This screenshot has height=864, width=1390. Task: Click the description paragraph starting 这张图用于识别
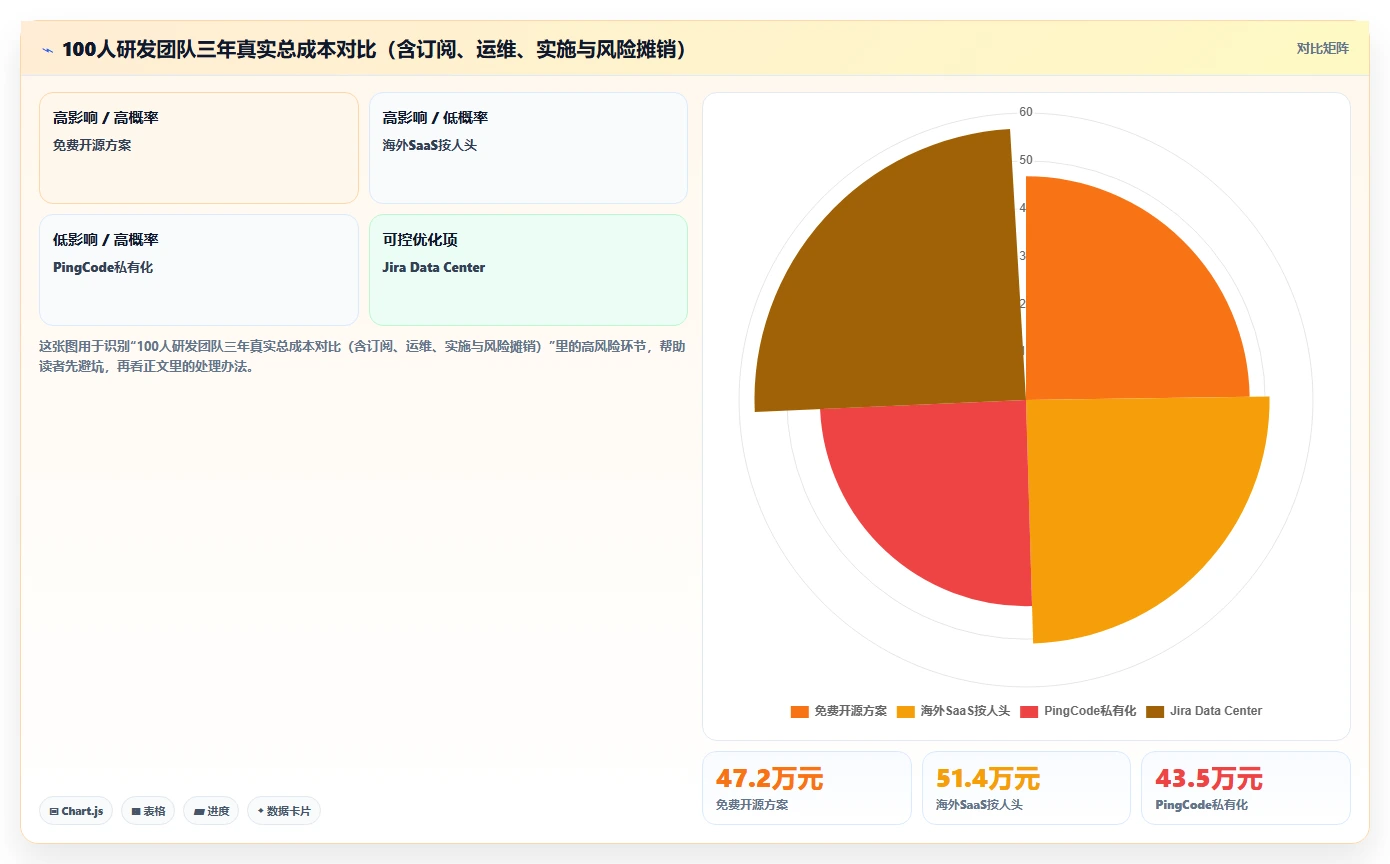362,356
